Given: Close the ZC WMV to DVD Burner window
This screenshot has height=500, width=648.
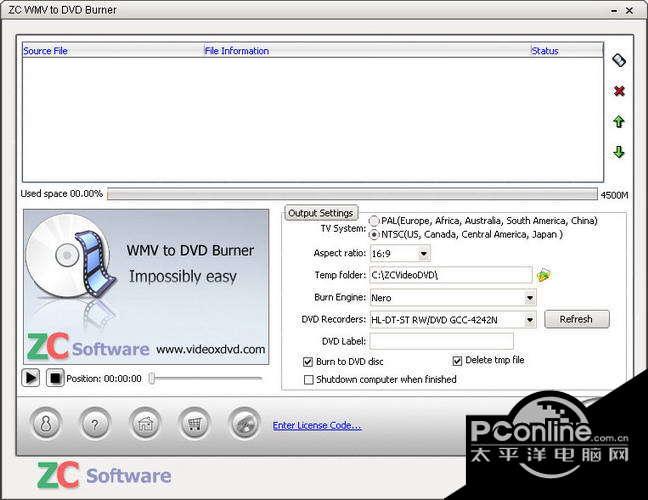Looking at the screenshot, I should 630,10.
